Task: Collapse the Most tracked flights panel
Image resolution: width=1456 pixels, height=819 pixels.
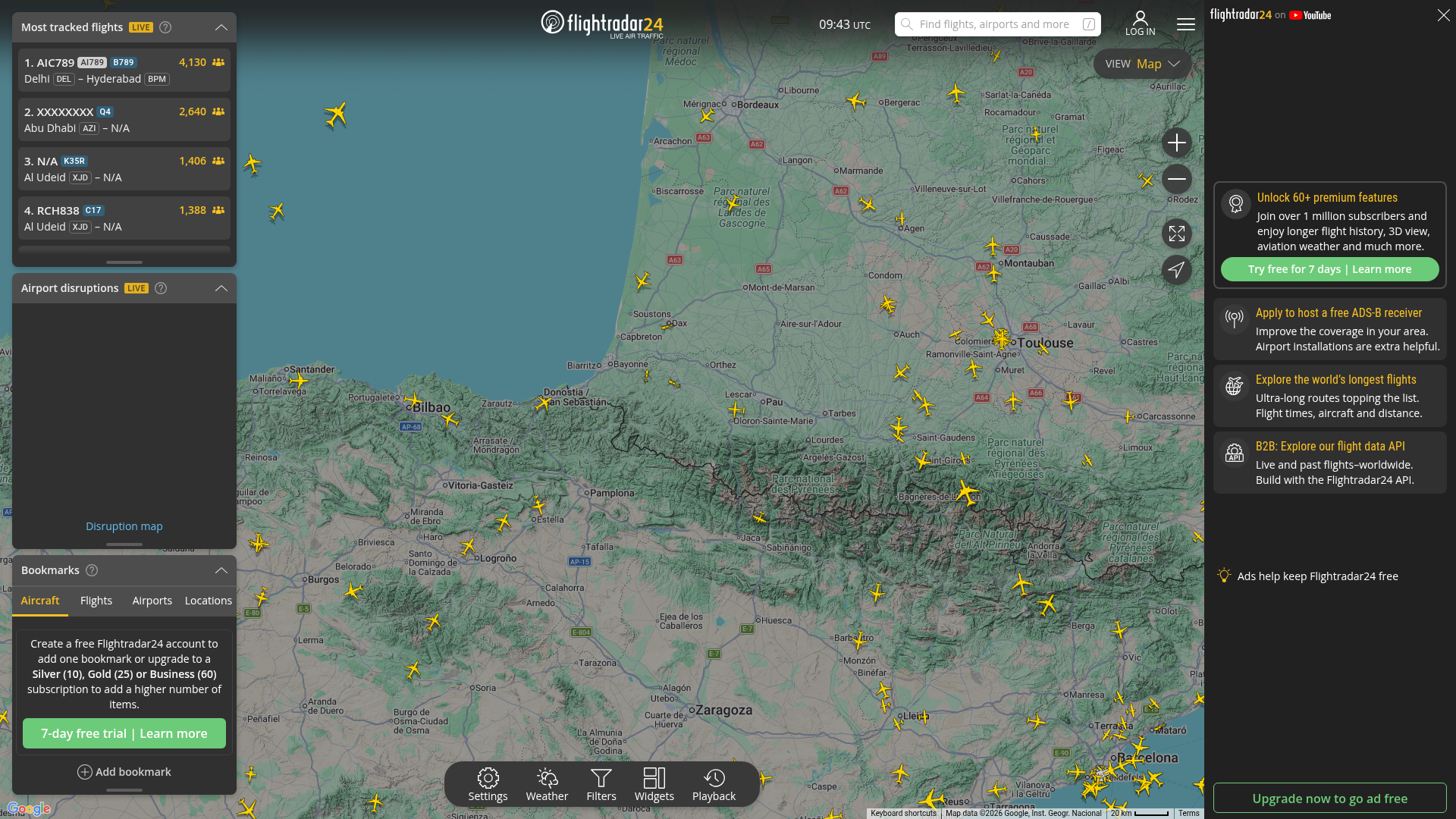Action: (x=221, y=27)
